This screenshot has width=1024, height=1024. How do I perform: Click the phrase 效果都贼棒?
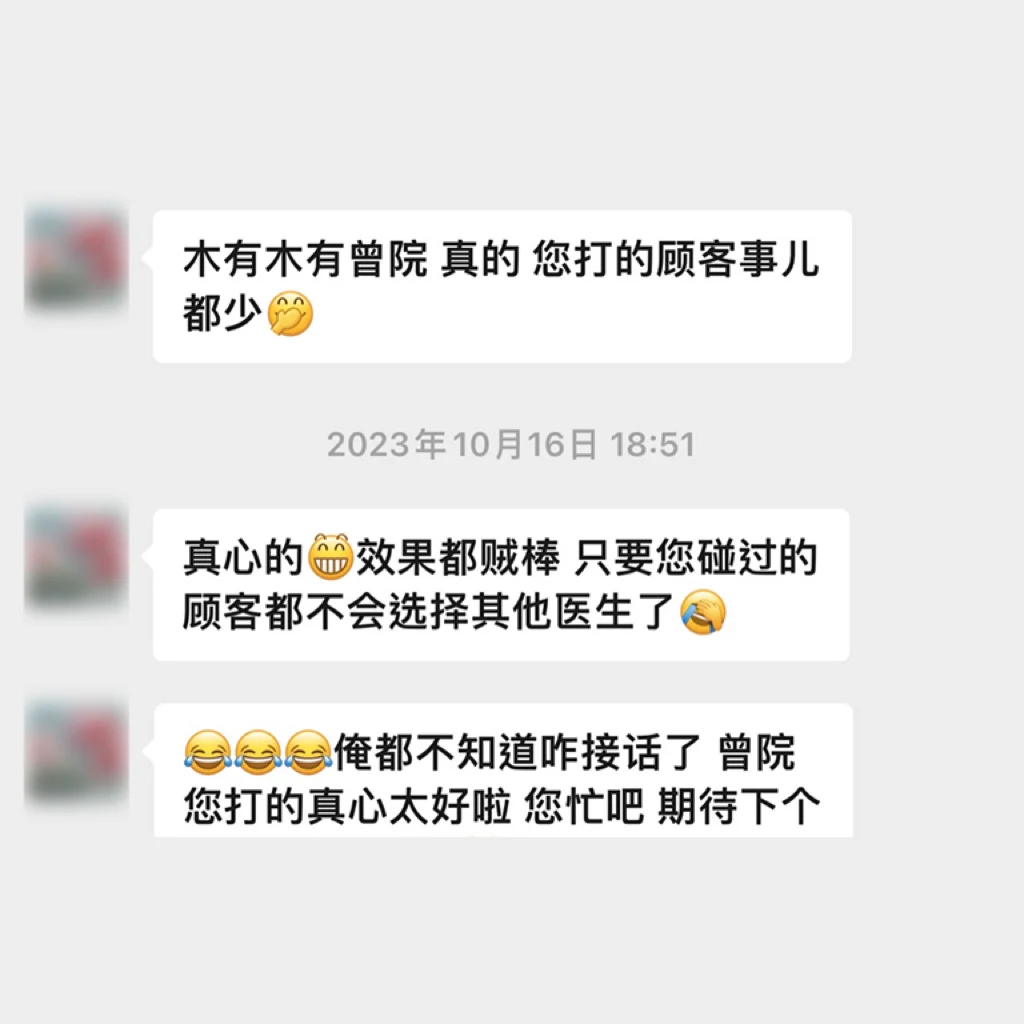pyautogui.click(x=458, y=558)
